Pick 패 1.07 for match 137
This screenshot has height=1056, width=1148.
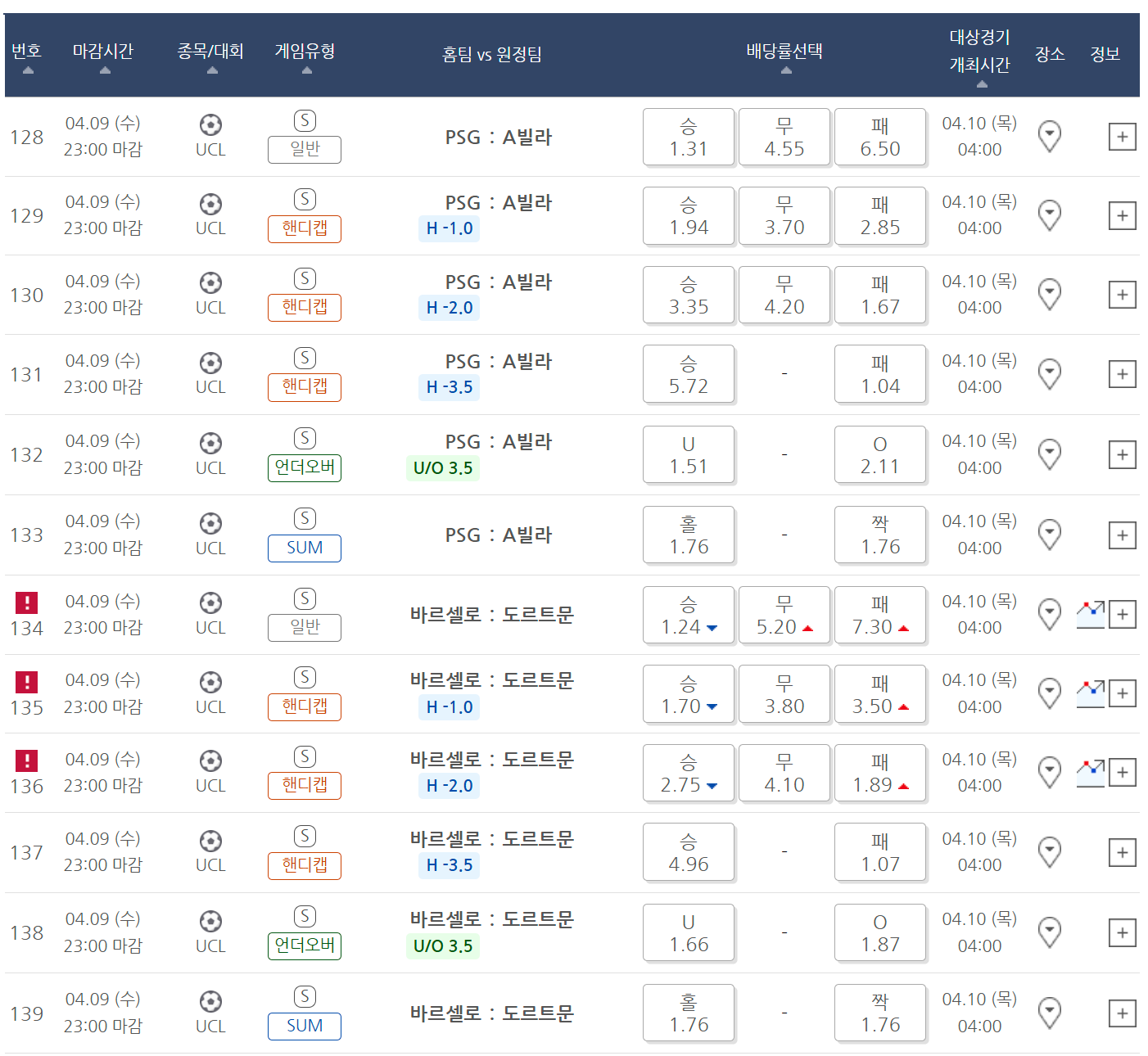pos(880,852)
